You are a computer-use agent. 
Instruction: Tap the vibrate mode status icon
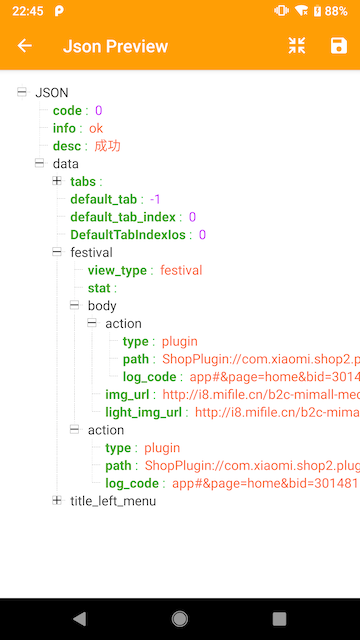tap(282, 11)
